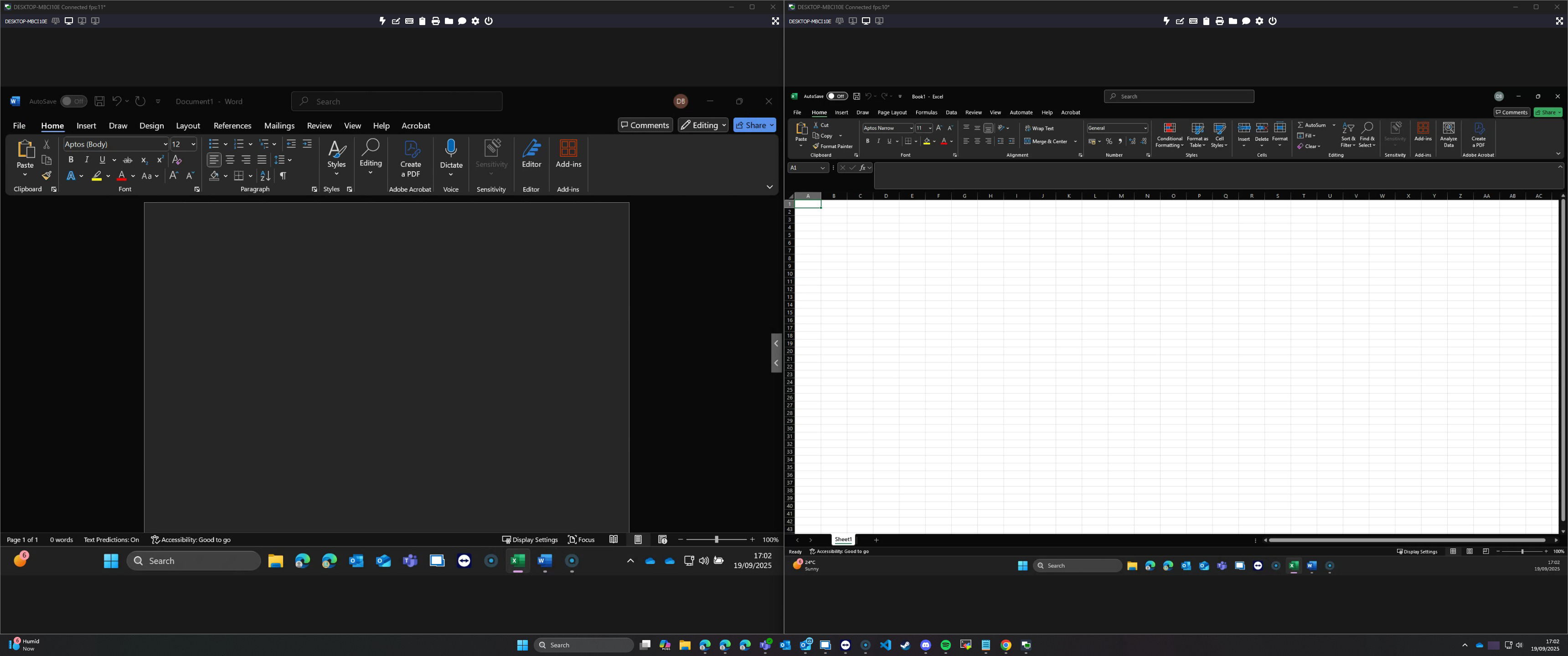This screenshot has width=1568, height=656.
Task: Open Conditional Formatting in Excel
Action: [1169, 135]
